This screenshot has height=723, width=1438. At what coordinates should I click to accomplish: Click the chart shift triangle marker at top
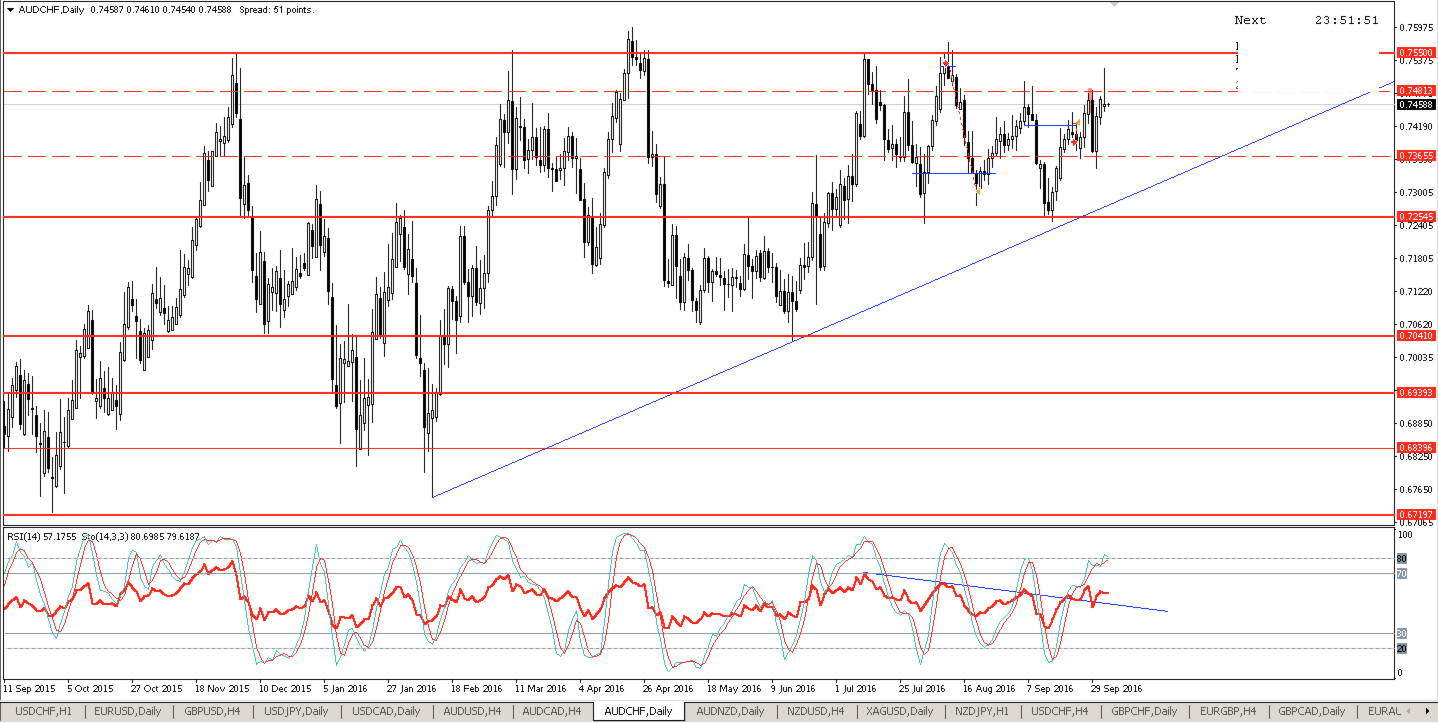tap(1115, 4)
